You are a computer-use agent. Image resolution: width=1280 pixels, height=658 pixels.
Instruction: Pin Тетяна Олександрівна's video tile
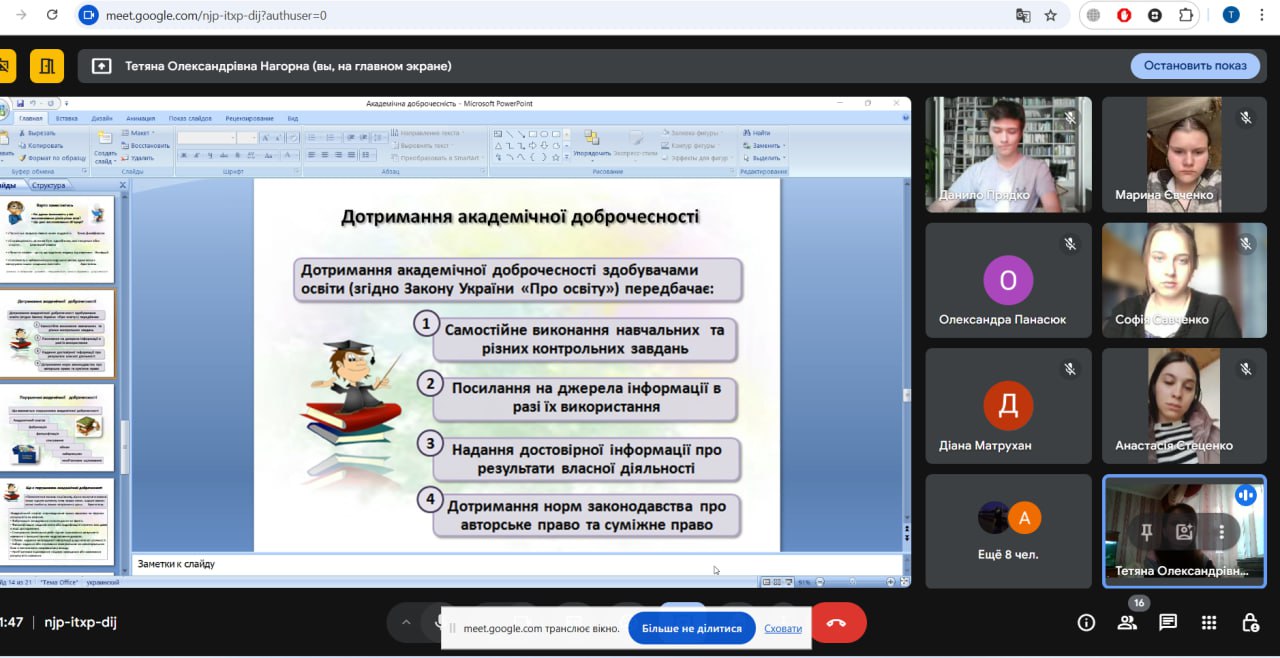click(1147, 532)
